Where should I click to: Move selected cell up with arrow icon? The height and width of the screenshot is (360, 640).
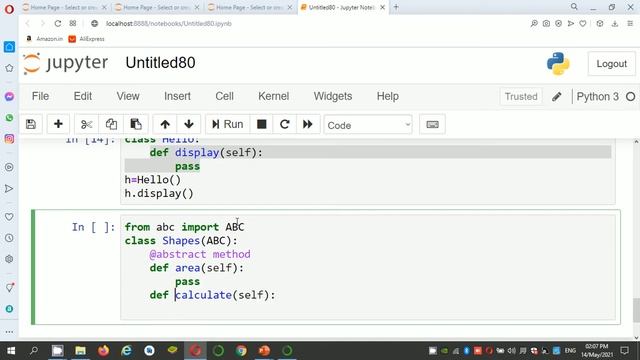pyautogui.click(x=165, y=124)
